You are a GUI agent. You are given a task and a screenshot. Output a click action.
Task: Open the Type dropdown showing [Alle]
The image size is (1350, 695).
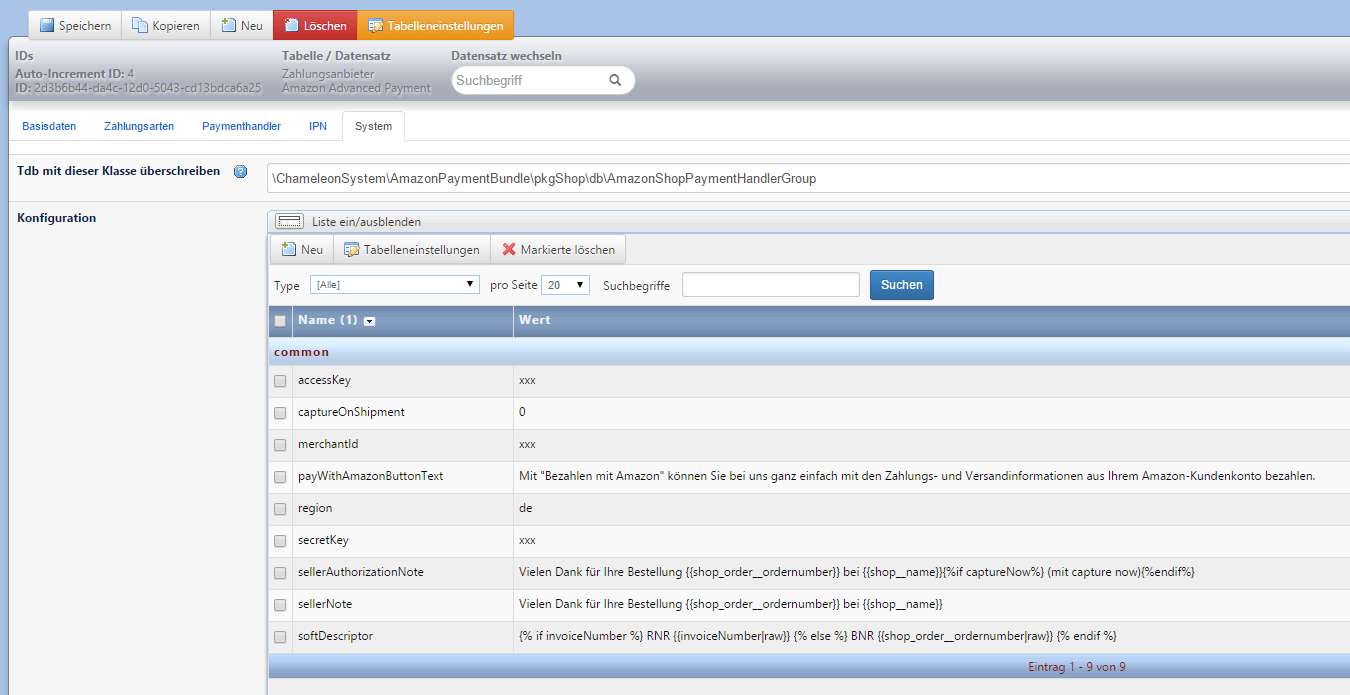click(x=395, y=285)
